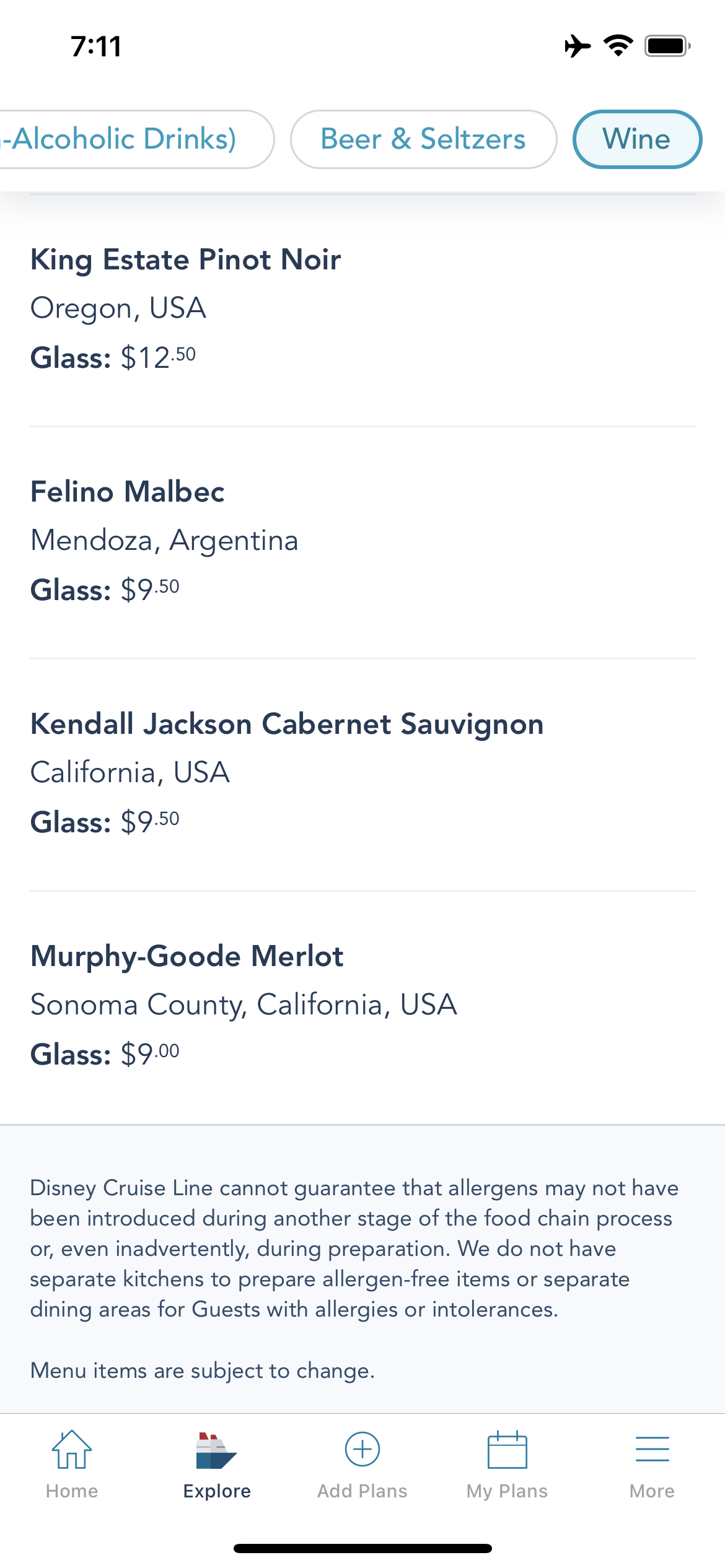
Task: Tap the Add Plans plus circle icon
Action: coord(362,1449)
